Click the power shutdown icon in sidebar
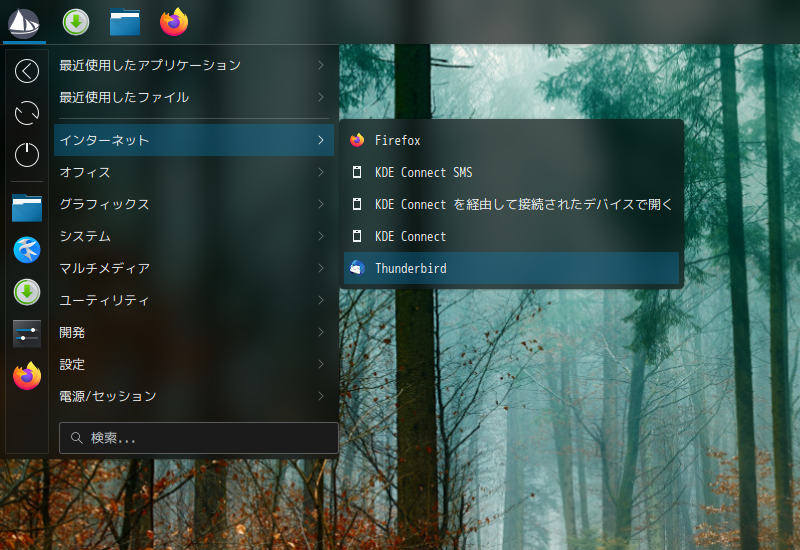The height and width of the screenshot is (550, 800). [x=27, y=155]
